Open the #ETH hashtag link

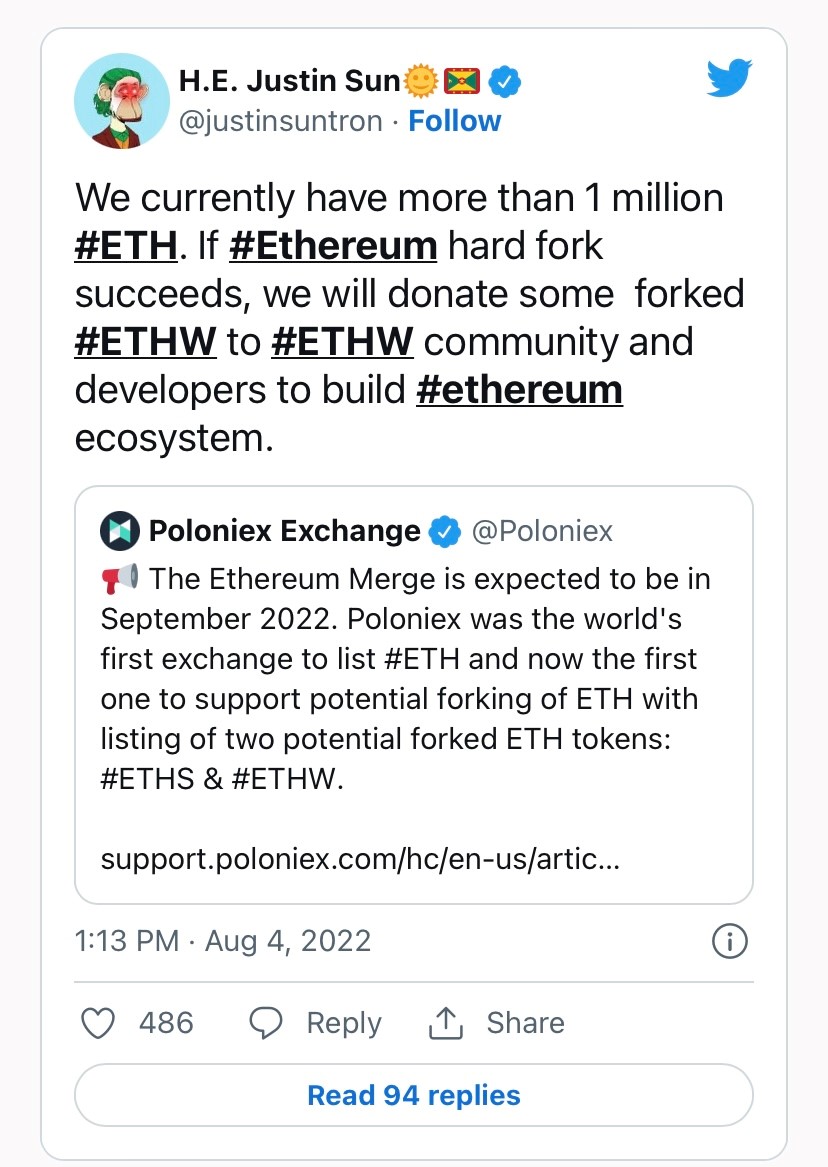coord(126,246)
